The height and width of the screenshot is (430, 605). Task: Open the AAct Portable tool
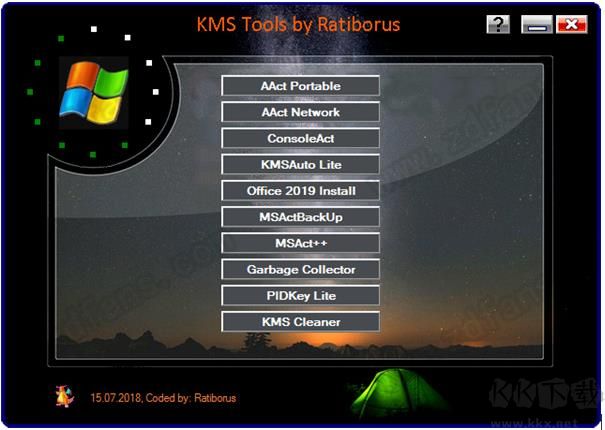click(300, 86)
